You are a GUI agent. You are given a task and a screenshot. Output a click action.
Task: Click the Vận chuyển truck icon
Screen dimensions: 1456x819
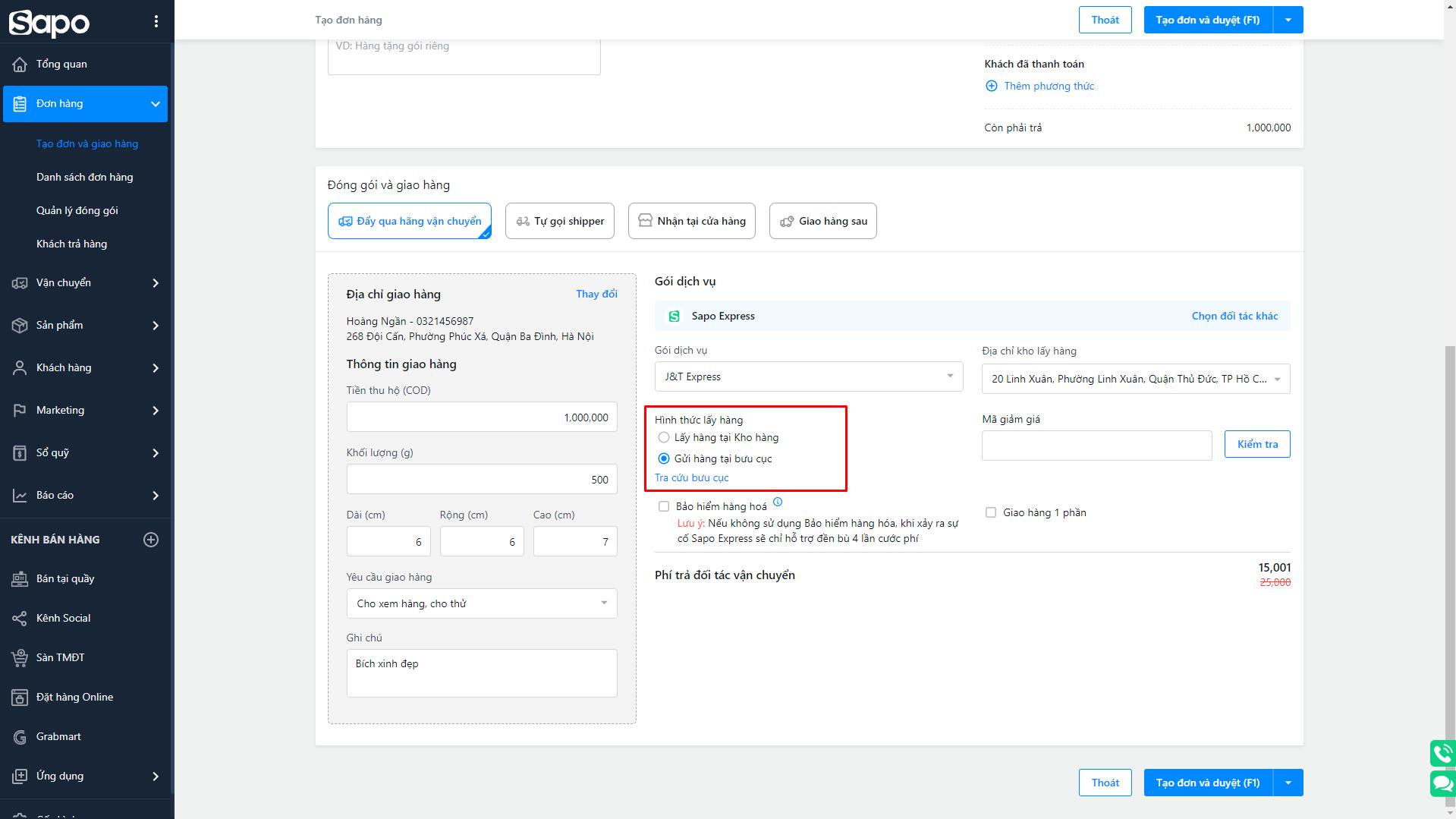click(x=20, y=283)
